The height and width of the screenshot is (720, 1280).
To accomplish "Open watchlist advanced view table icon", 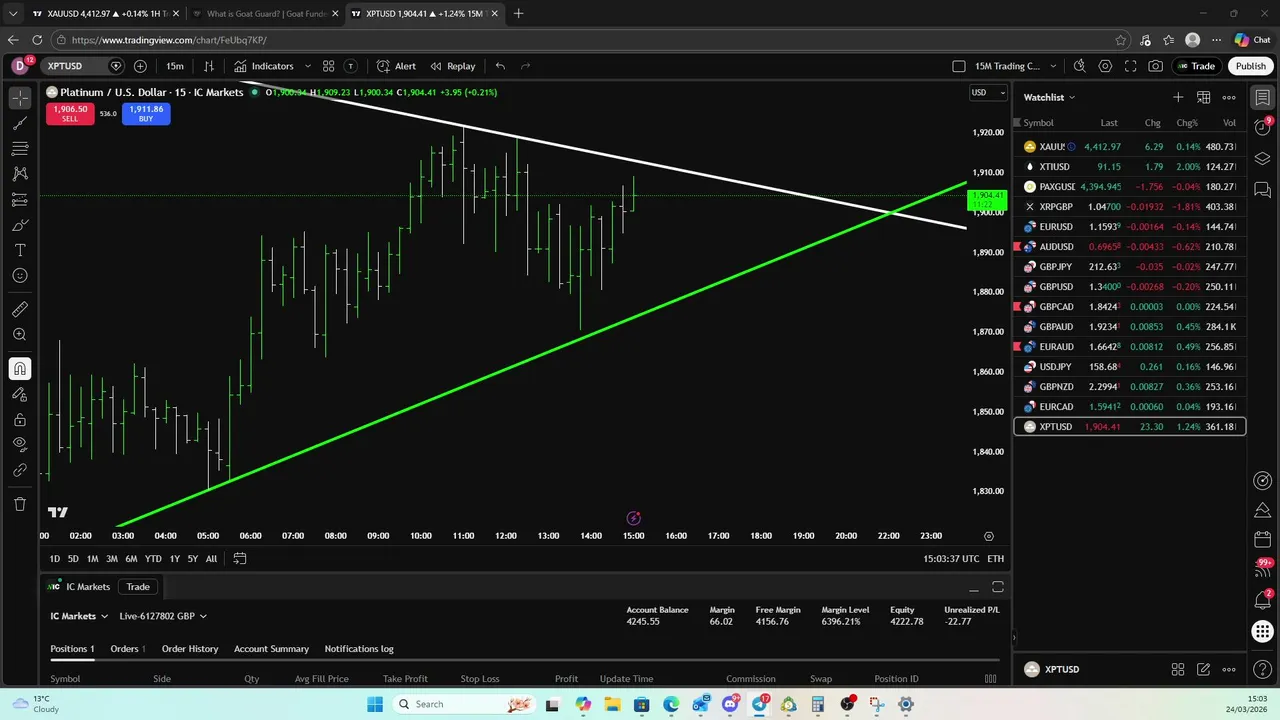I will click(1204, 97).
